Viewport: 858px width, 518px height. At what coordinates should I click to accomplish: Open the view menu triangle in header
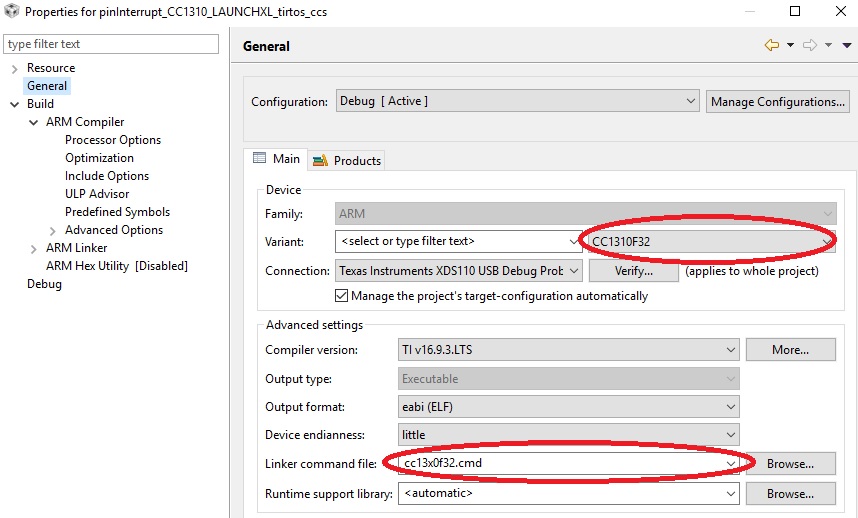[x=847, y=45]
